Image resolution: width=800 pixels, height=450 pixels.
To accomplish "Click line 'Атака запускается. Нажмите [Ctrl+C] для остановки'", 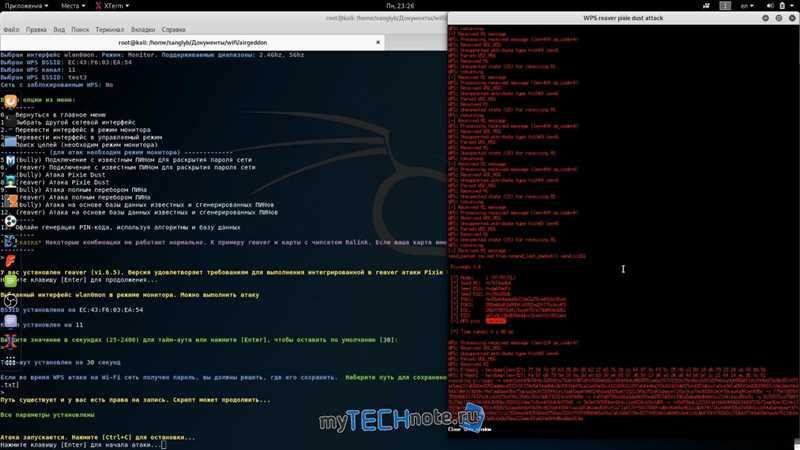I will point(97,437).
